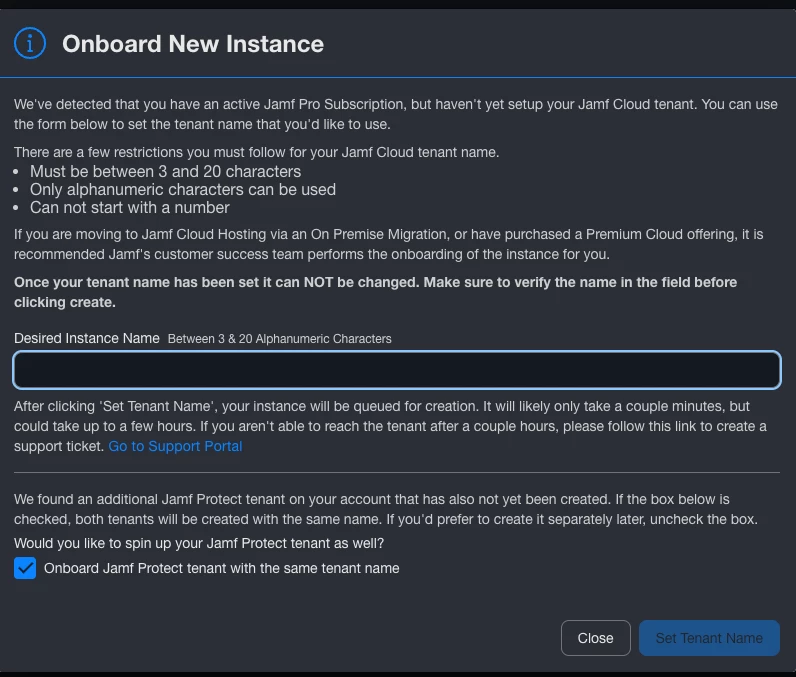Click 'Only alphanumeric characters can be used' text
796x677 pixels.
pos(183,189)
